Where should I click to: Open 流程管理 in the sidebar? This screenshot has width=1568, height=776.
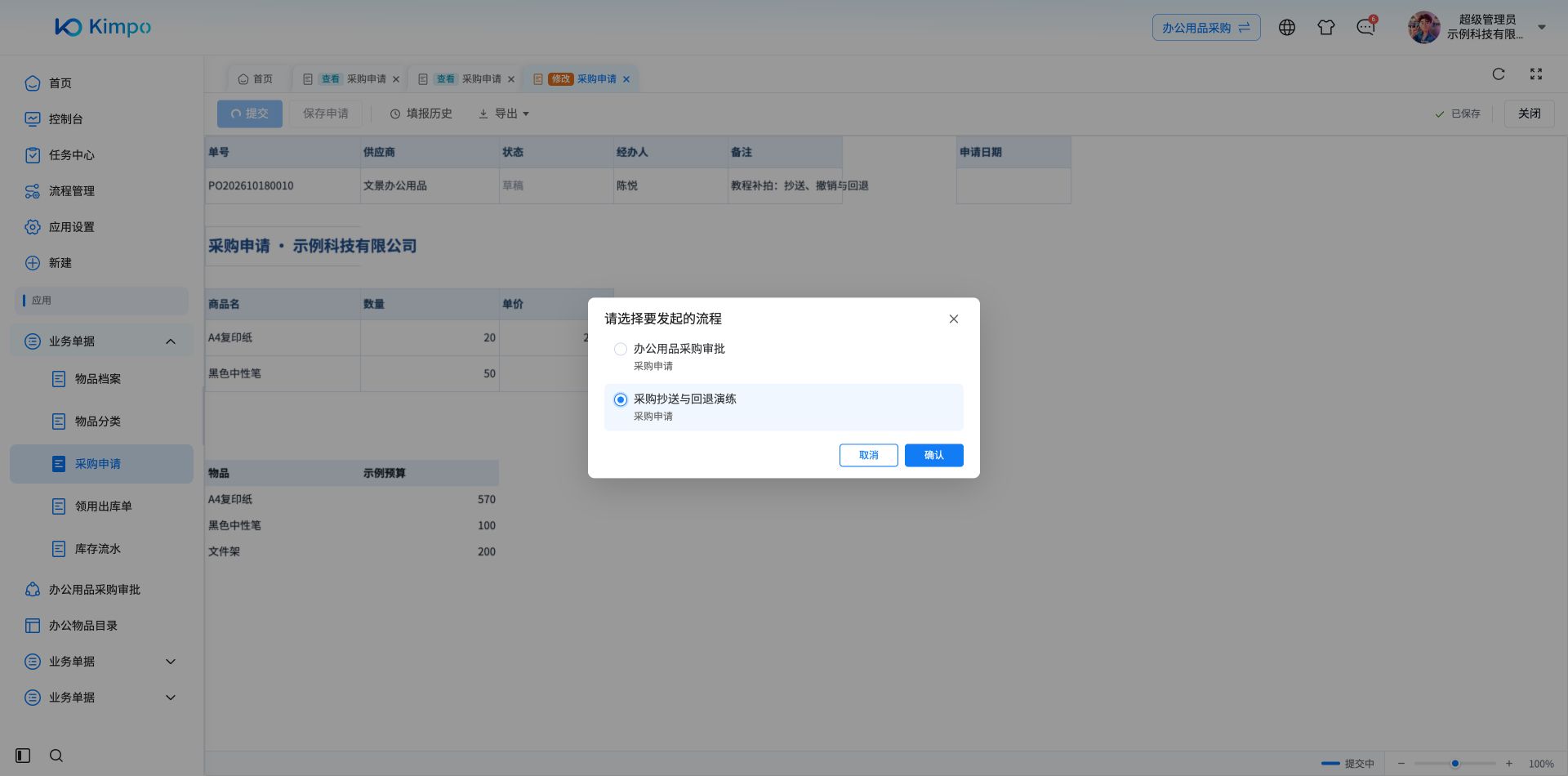[x=101, y=190]
